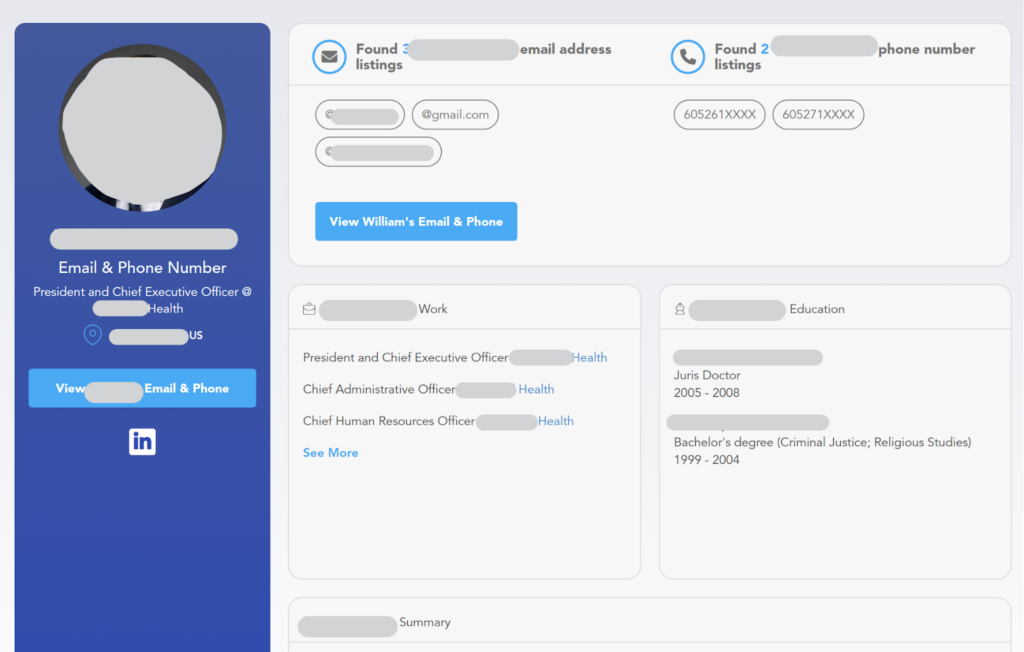This screenshot has width=1024, height=652.
Task: Open the Health link for Chief Human Resources Officer
Action: pyautogui.click(x=556, y=421)
